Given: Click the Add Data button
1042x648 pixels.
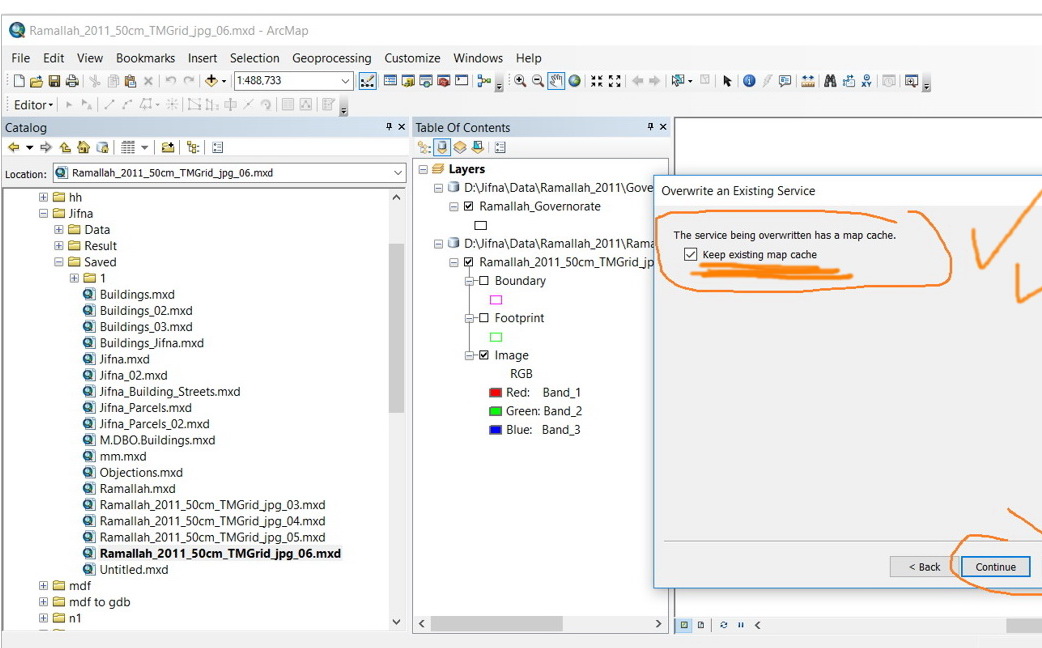Looking at the screenshot, I should coord(211,81).
